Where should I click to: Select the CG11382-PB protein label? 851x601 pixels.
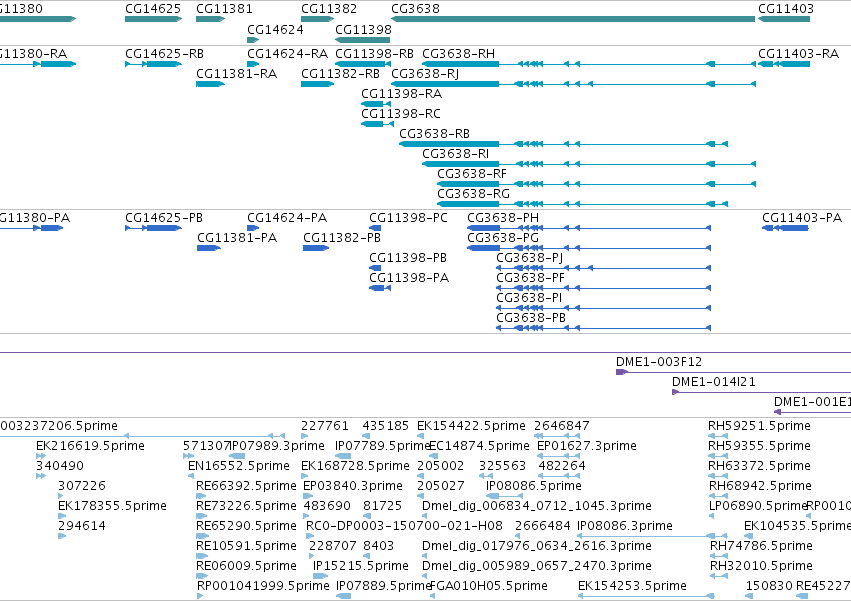[342, 238]
